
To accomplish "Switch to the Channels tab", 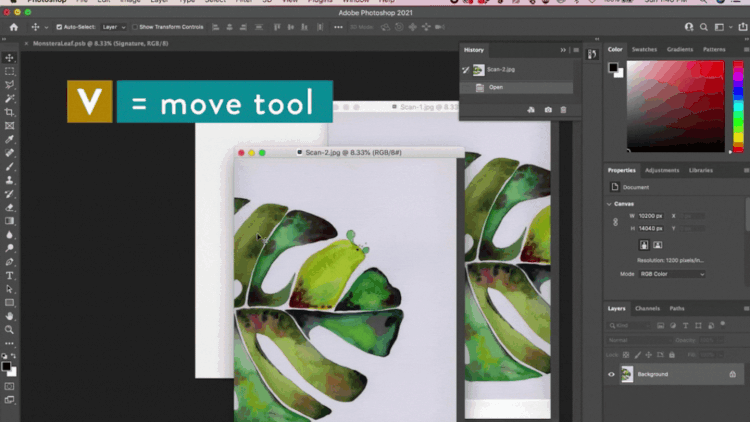I will coord(647,309).
